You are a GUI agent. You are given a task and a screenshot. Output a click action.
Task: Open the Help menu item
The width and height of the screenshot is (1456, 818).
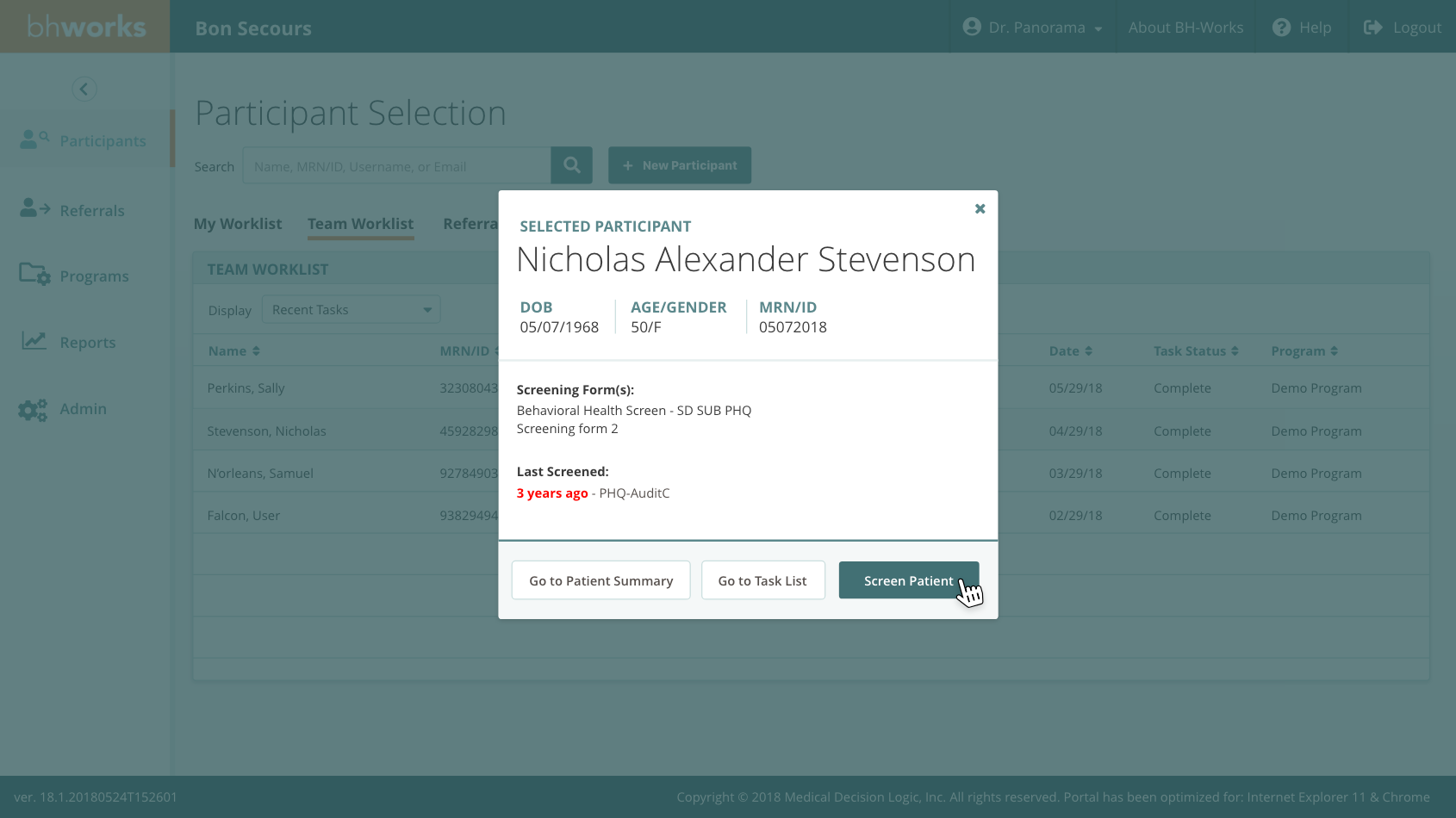point(1302,28)
